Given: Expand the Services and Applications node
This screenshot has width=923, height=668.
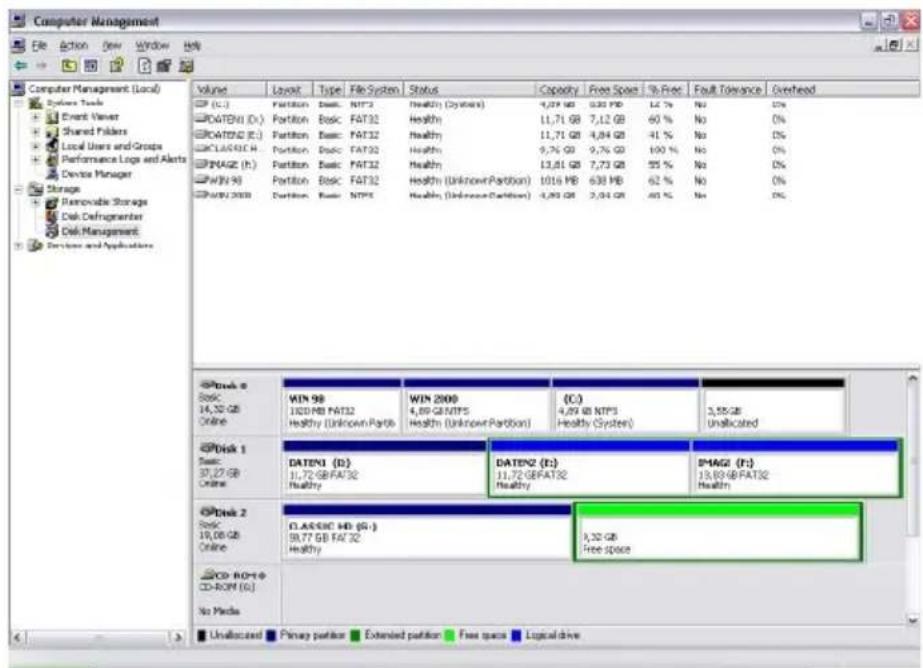Looking at the screenshot, I should point(19,245).
